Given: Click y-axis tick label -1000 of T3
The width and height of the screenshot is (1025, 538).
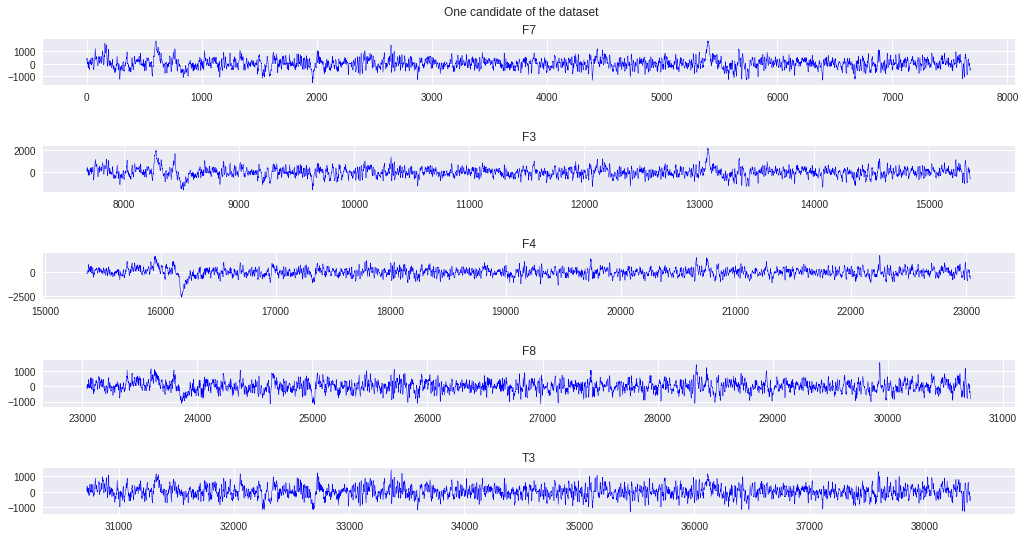Looking at the screenshot, I should coord(21,508).
